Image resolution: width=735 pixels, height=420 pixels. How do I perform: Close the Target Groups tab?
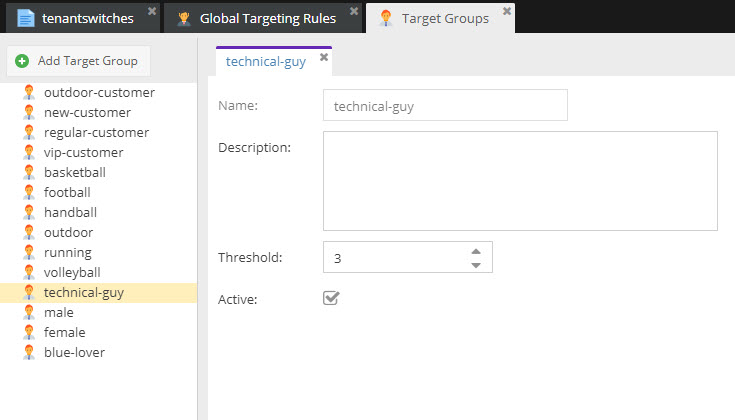tap(507, 11)
